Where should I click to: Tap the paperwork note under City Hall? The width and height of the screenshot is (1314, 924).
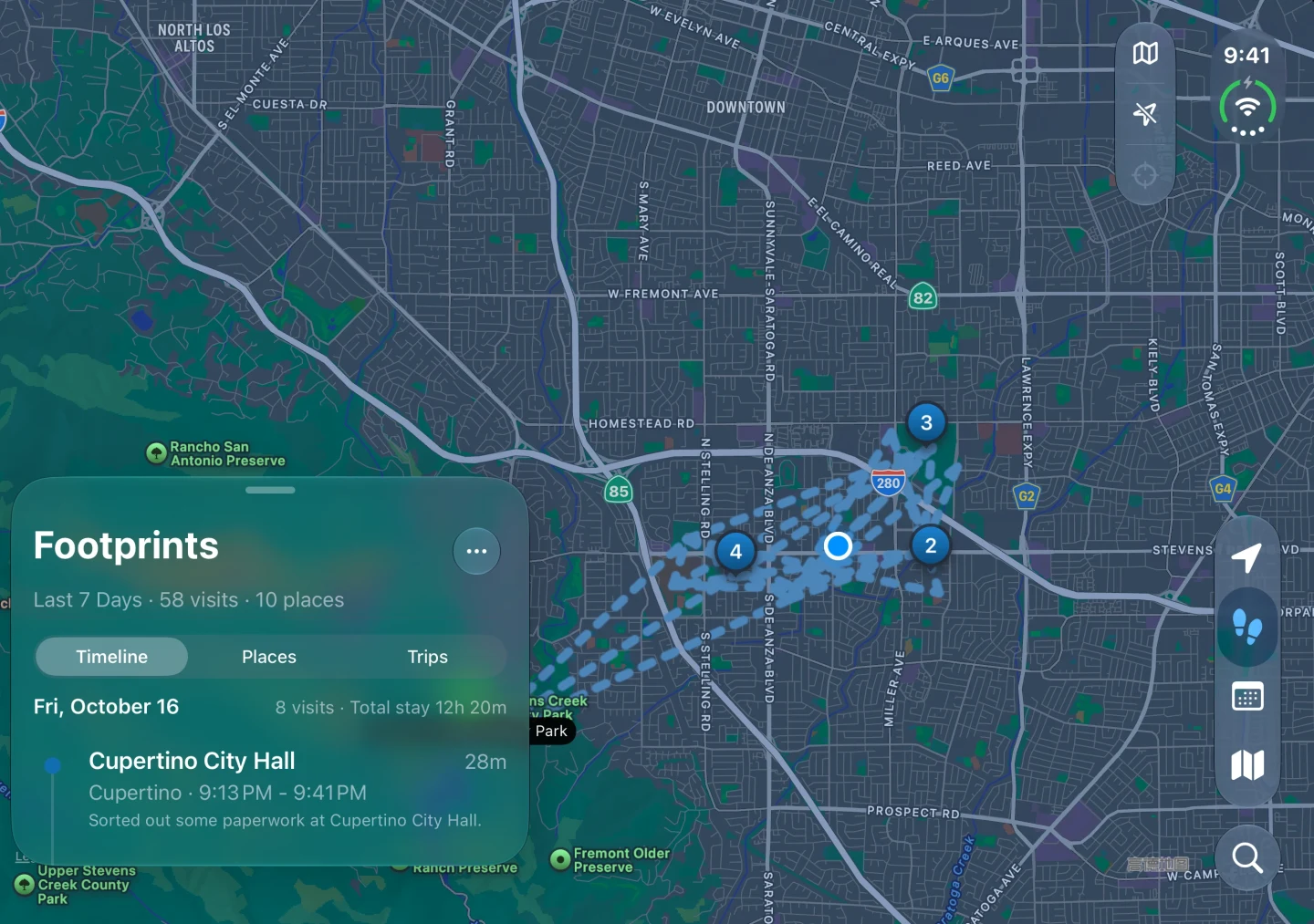point(285,820)
